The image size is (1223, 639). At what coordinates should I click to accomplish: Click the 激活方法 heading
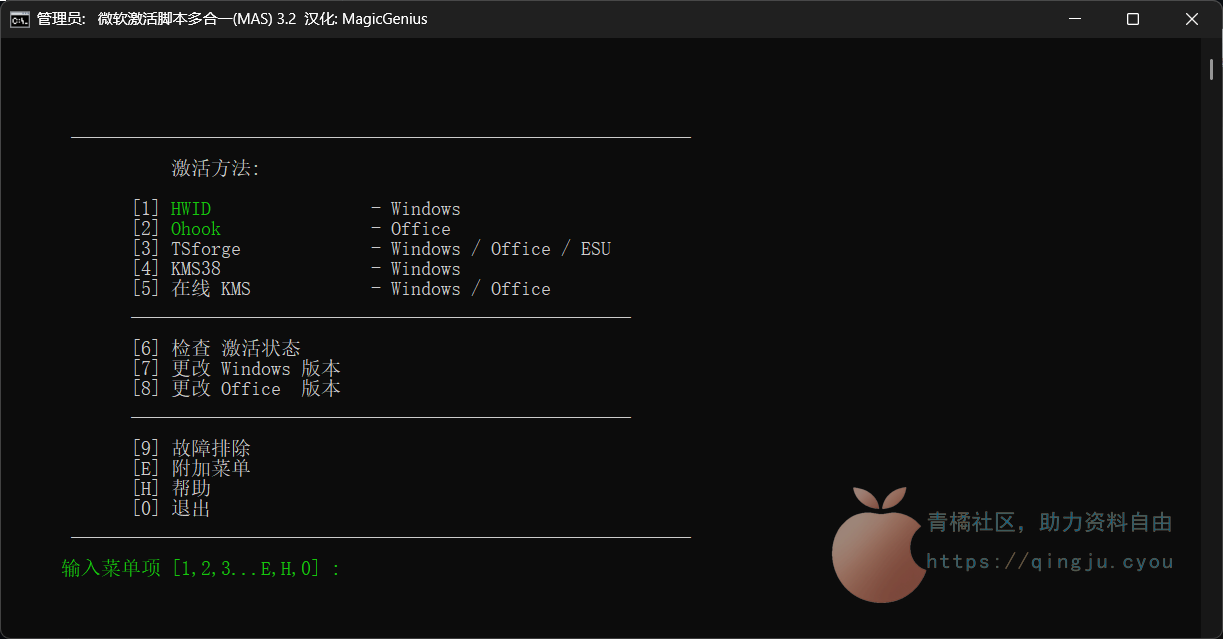coord(215,168)
